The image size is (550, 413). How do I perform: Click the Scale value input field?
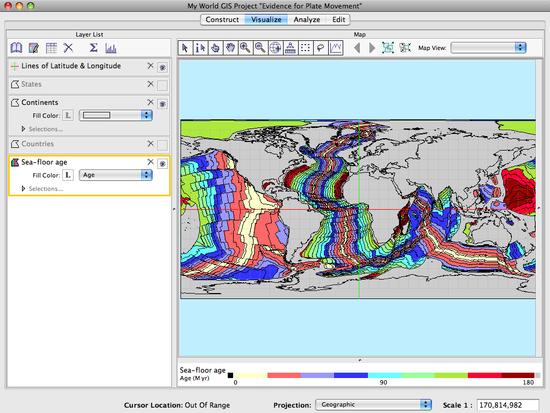(x=508, y=405)
